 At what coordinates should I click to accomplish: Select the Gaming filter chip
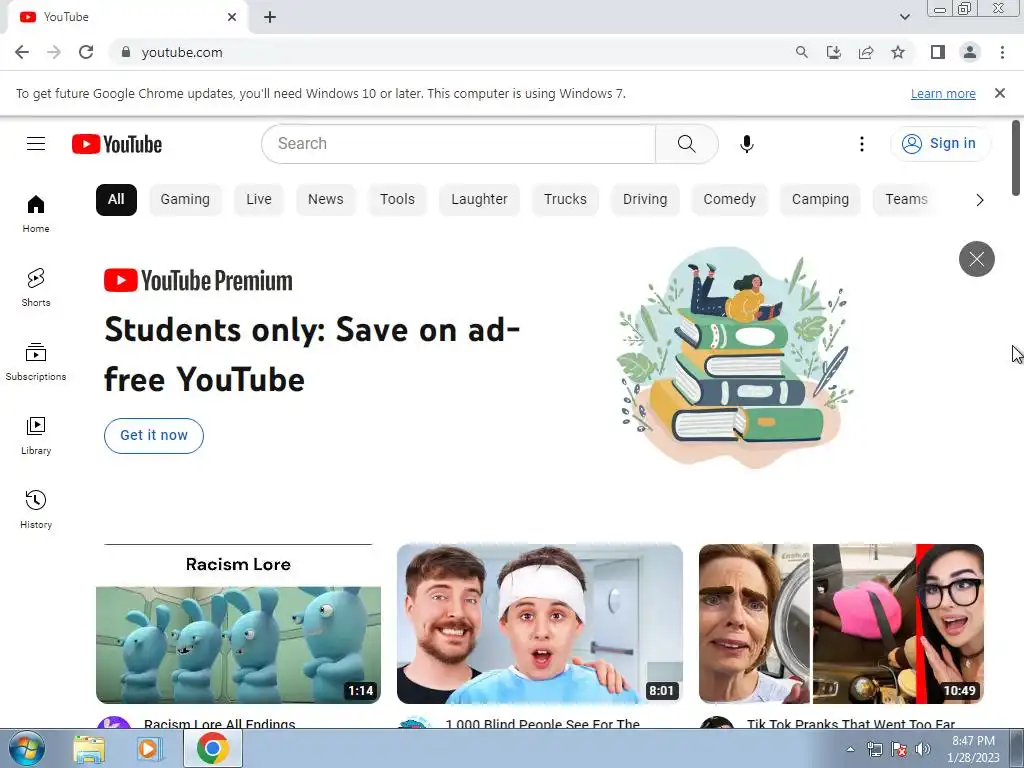pos(185,200)
